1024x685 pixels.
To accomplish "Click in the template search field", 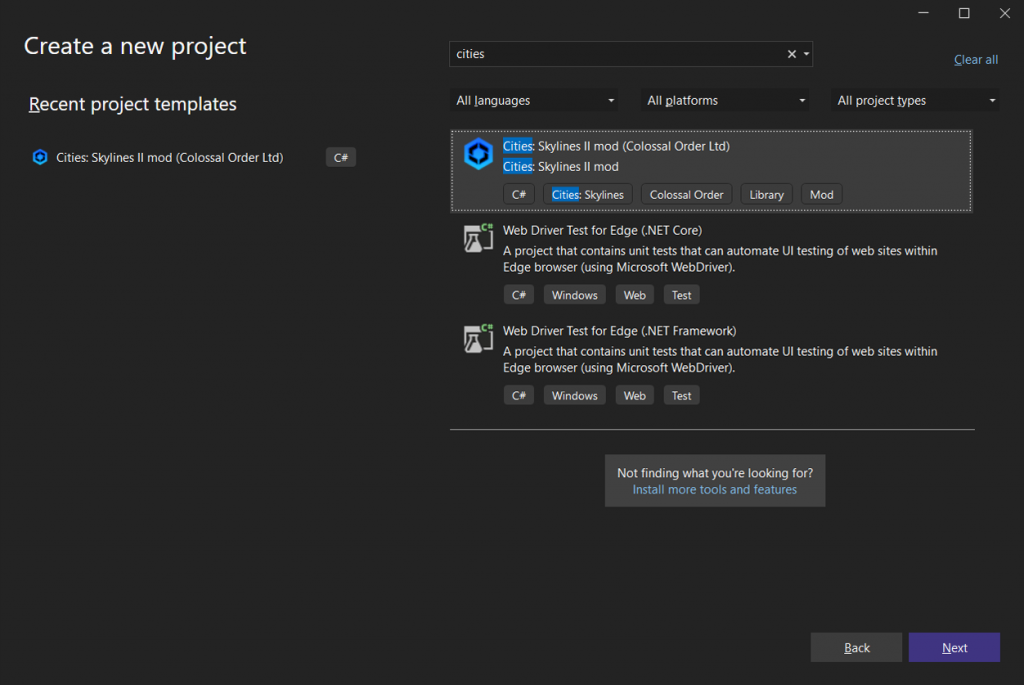I will (615, 54).
